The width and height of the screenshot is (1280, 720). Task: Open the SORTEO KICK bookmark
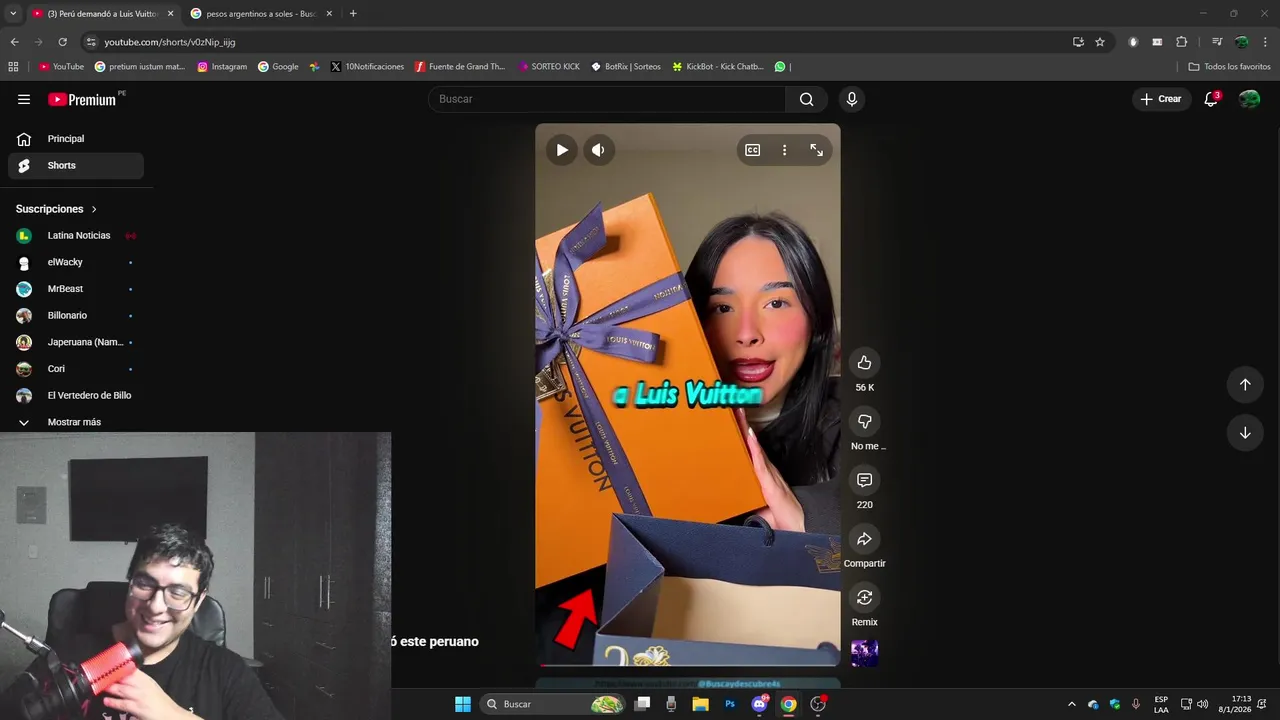pos(549,67)
